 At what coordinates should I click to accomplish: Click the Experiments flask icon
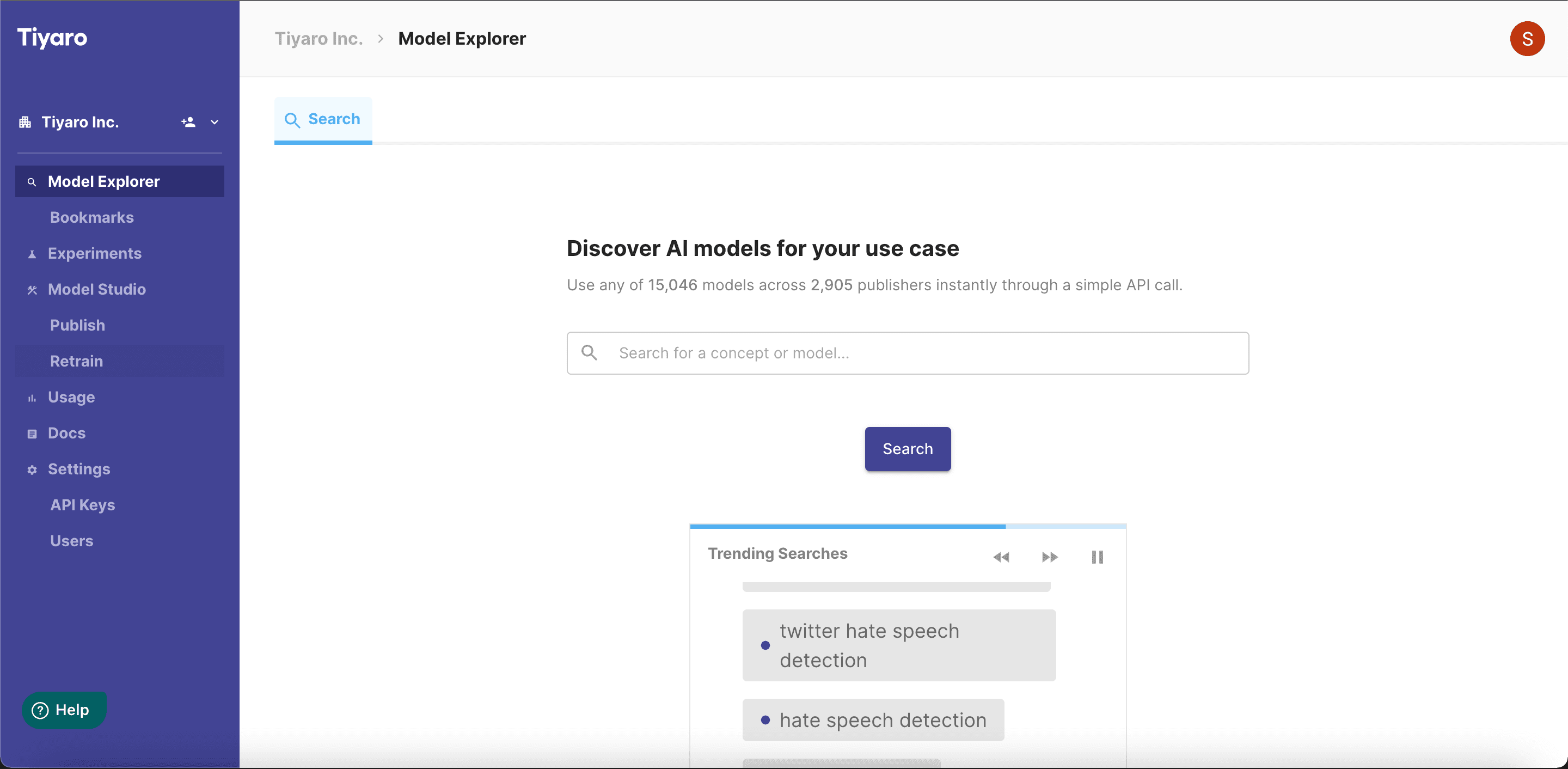(x=32, y=254)
